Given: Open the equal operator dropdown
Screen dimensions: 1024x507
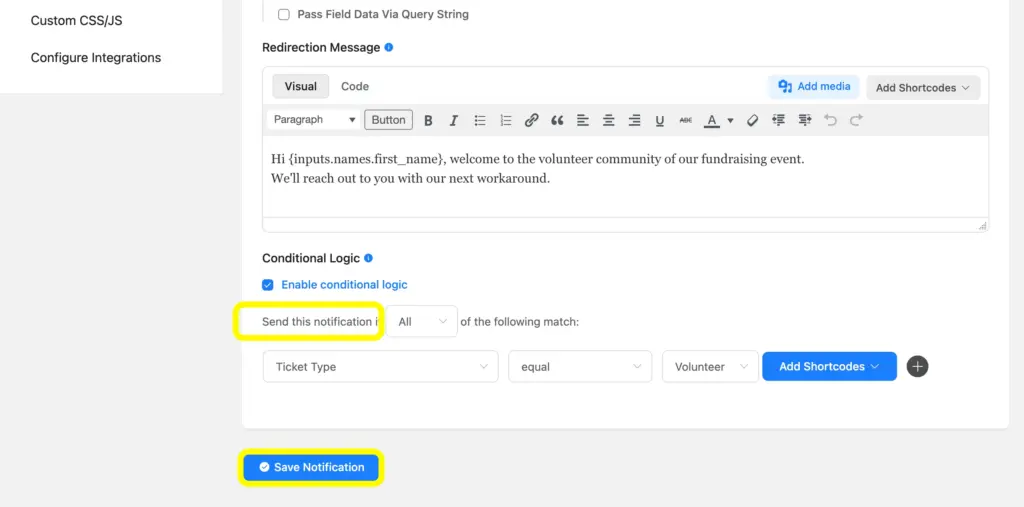Looking at the screenshot, I should click(x=580, y=367).
